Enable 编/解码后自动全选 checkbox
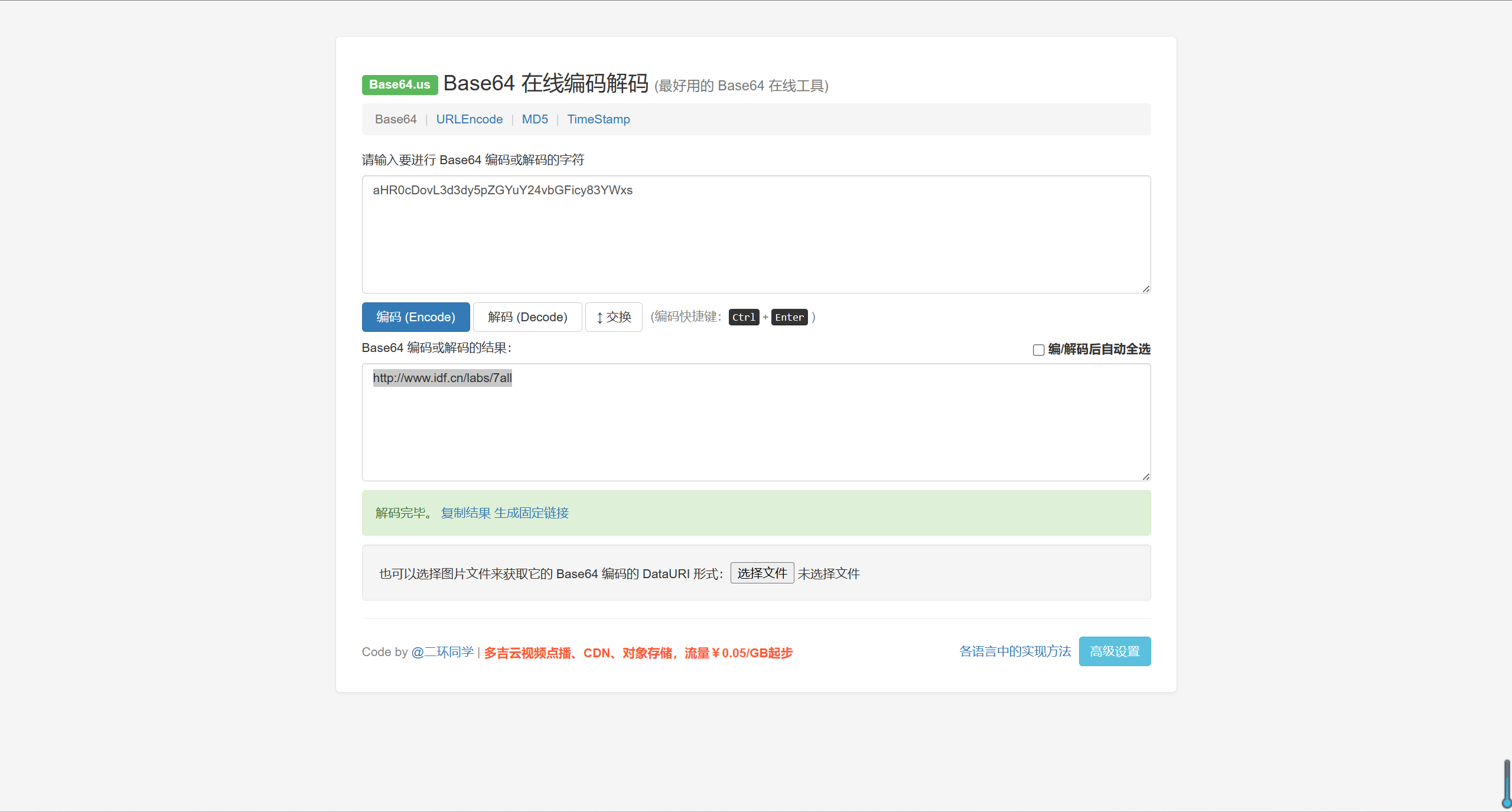 click(x=1038, y=350)
